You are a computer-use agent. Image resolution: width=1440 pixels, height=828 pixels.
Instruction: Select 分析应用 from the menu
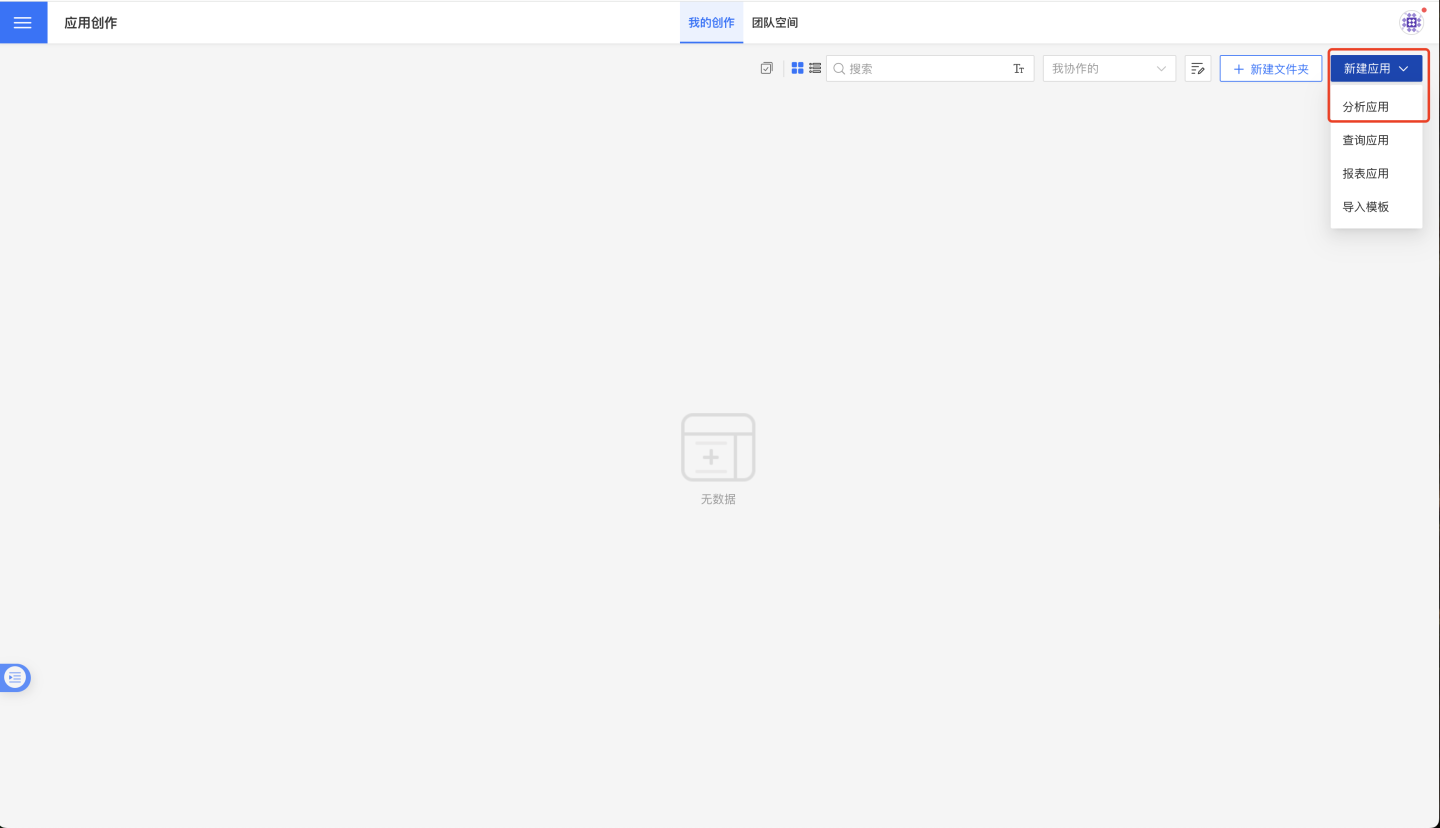1365,107
